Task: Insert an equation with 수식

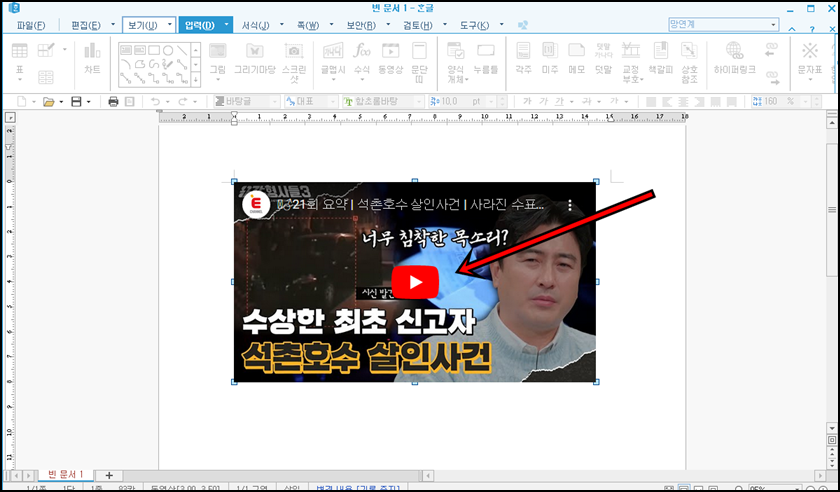Action: click(x=362, y=60)
